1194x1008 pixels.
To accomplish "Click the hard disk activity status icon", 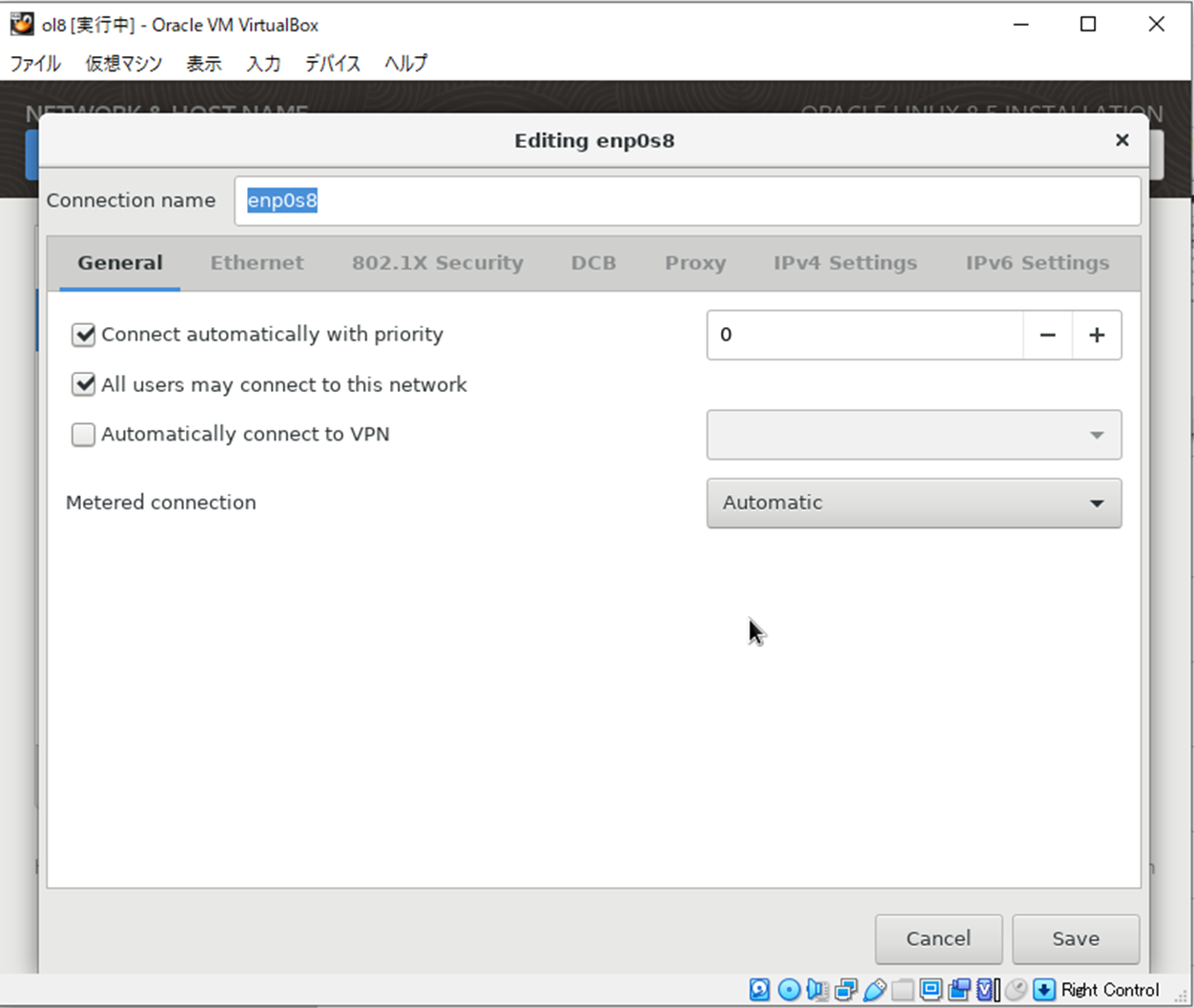I will [759, 990].
